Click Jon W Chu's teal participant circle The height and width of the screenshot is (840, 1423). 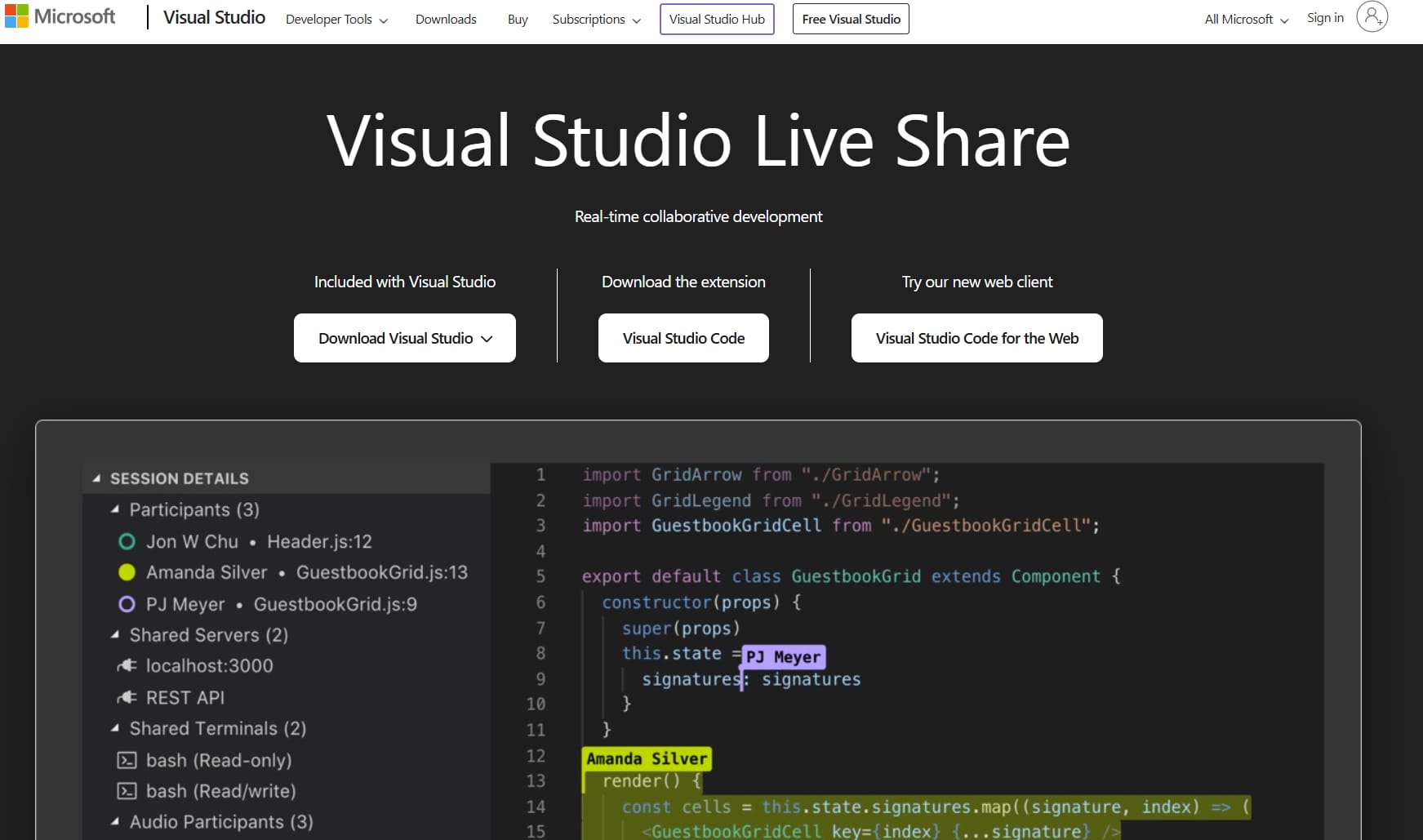127,541
